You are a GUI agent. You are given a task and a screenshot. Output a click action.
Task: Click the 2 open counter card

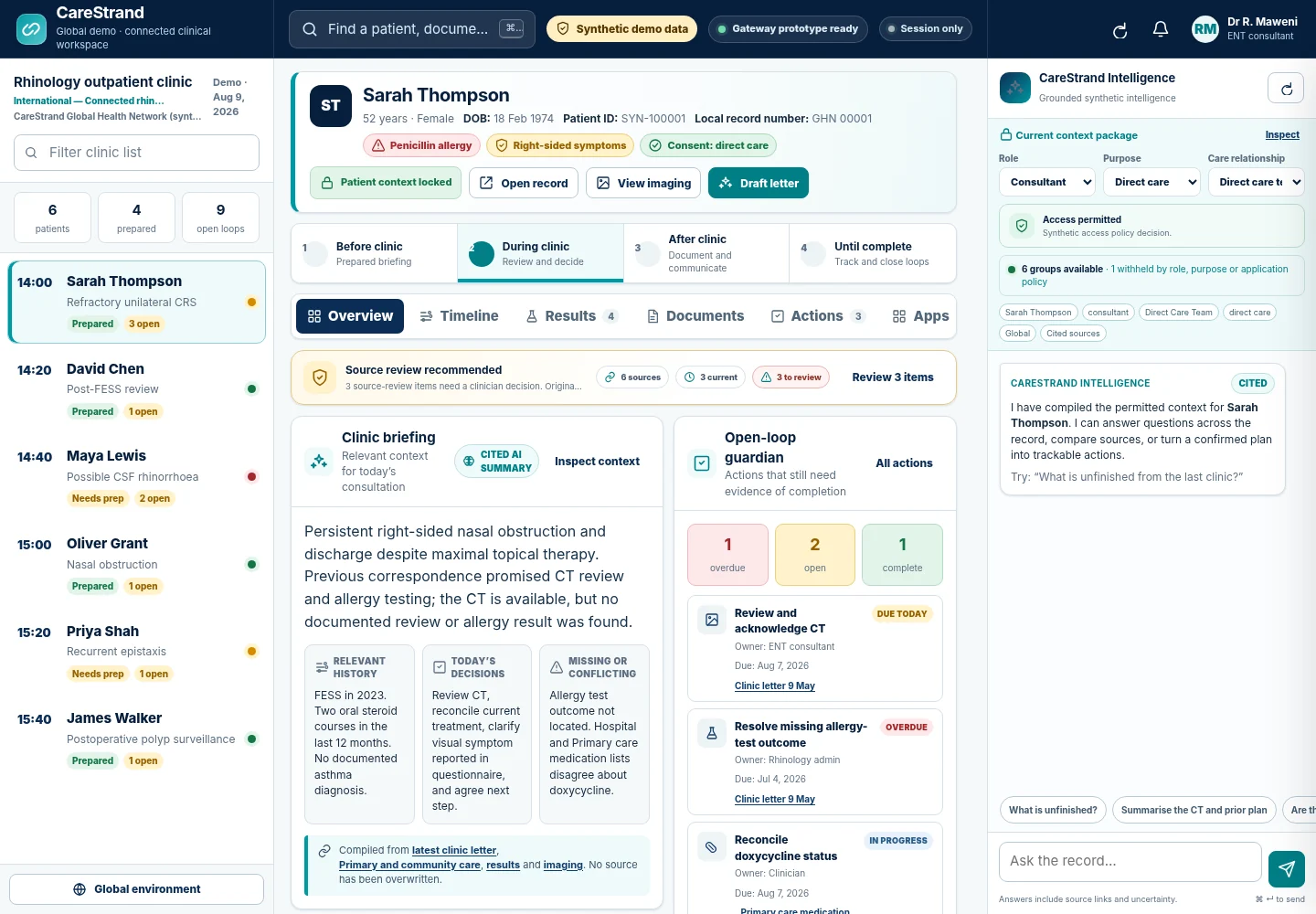coord(815,555)
